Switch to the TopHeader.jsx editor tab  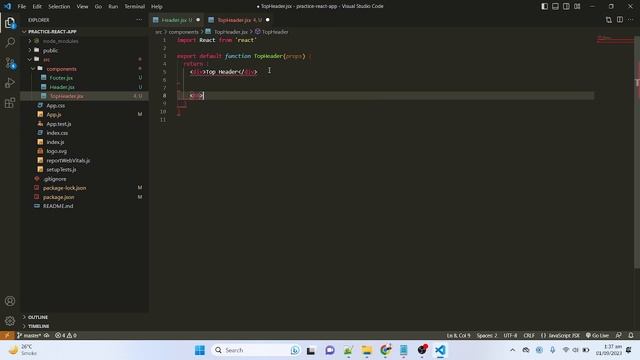point(239,20)
